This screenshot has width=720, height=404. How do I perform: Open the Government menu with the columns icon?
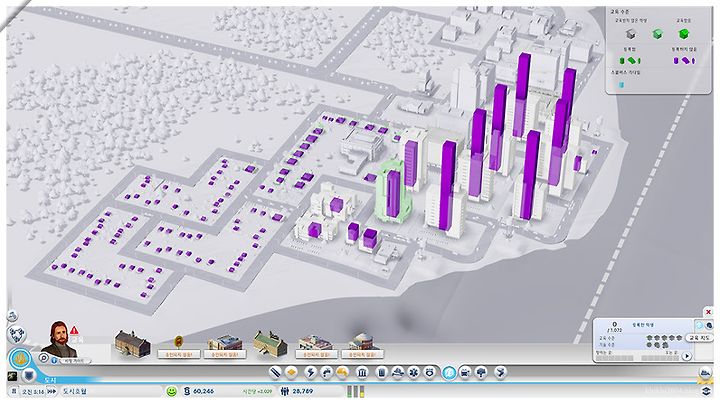(362, 372)
